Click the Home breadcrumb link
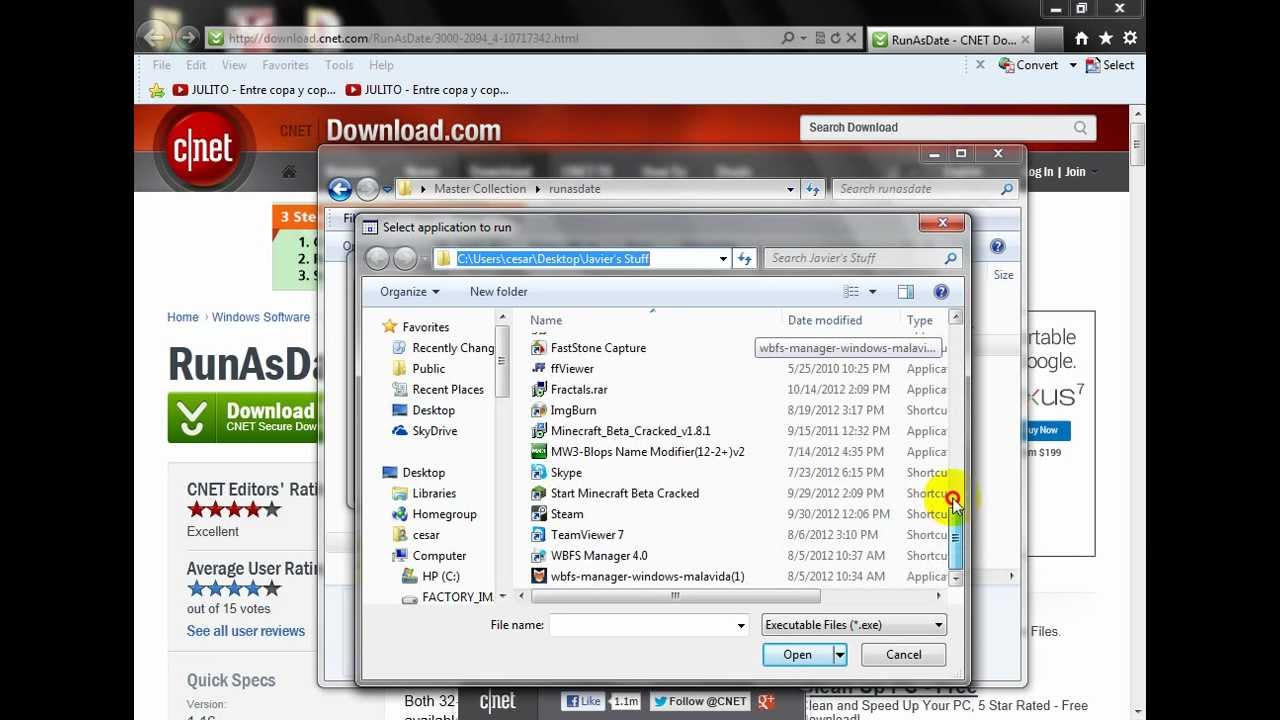1280x720 pixels. click(183, 317)
